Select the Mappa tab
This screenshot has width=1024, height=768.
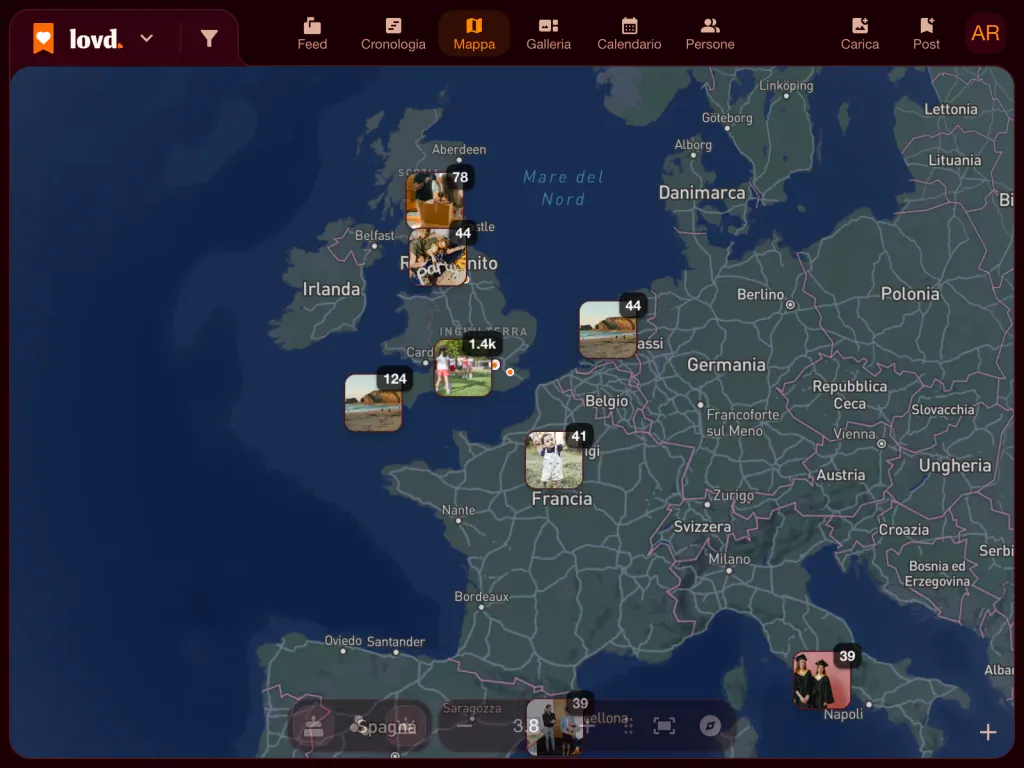pos(474,34)
